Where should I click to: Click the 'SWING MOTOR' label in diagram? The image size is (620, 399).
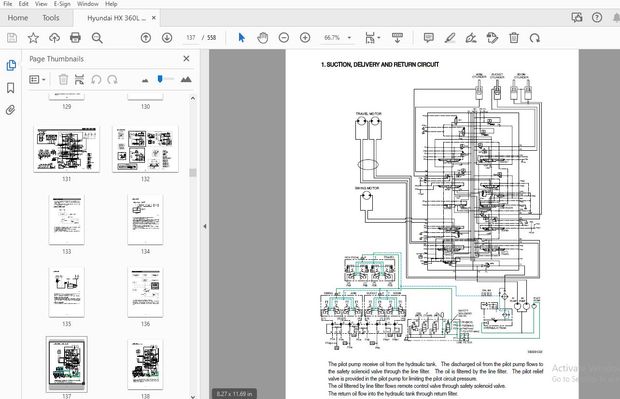(367, 188)
